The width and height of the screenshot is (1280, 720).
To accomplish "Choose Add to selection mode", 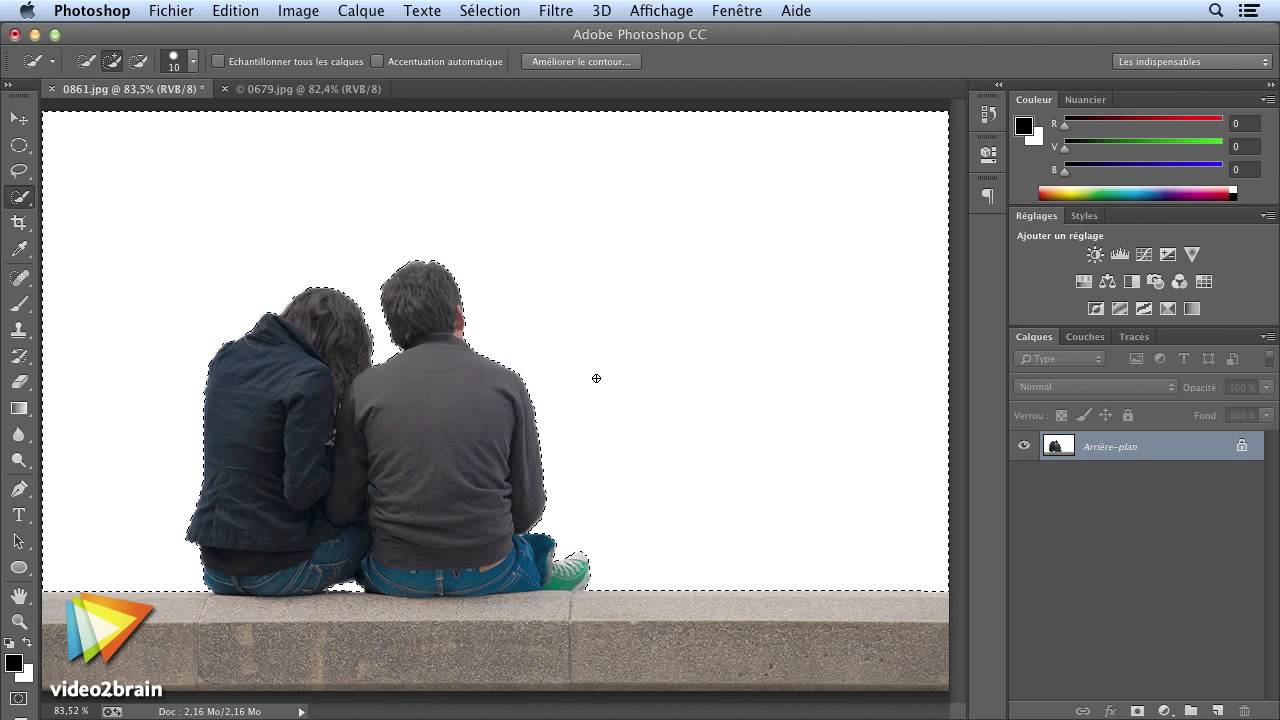I will point(112,61).
